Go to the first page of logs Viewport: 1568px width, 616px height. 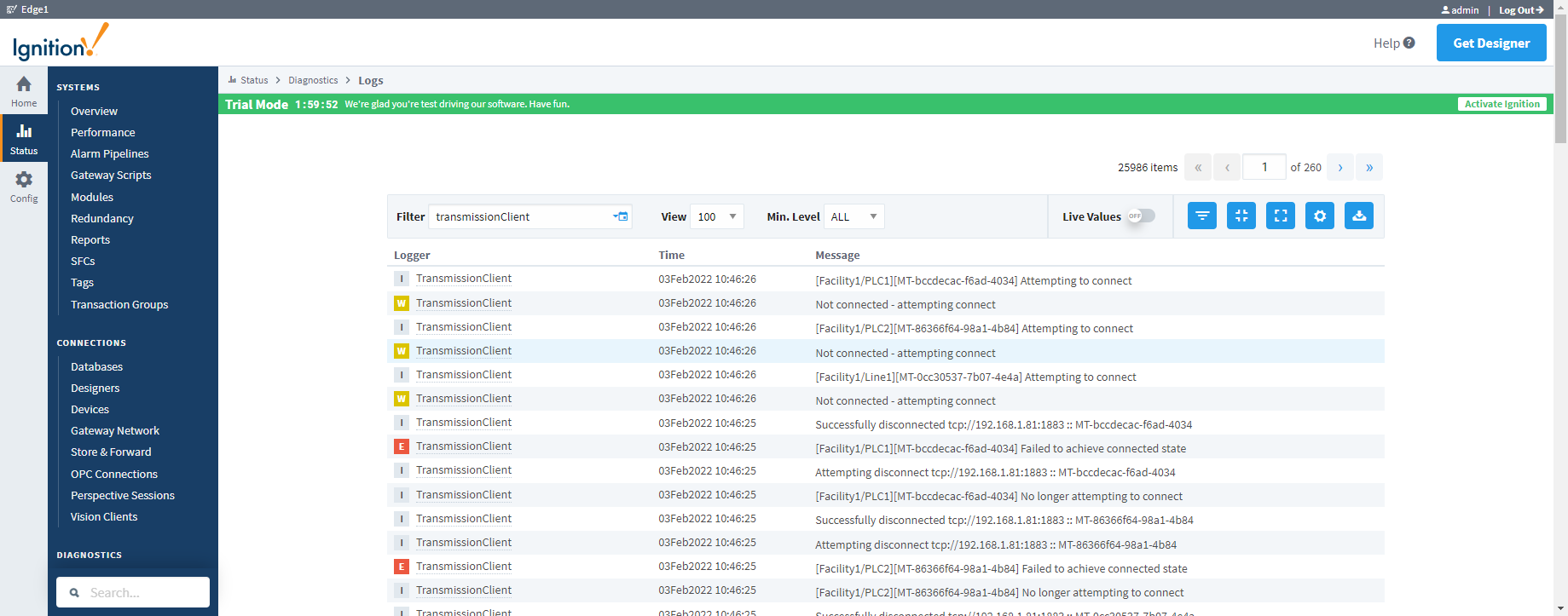(x=1198, y=168)
